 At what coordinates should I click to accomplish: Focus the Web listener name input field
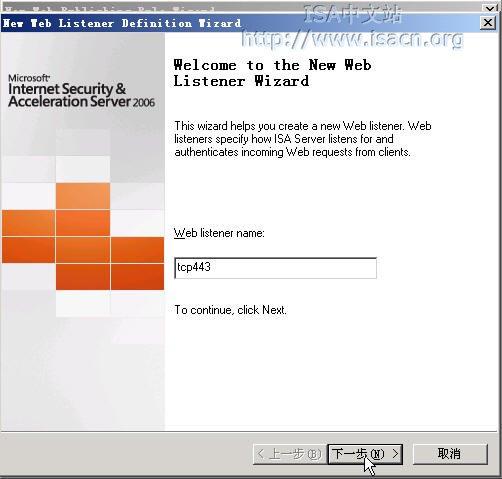[275, 268]
